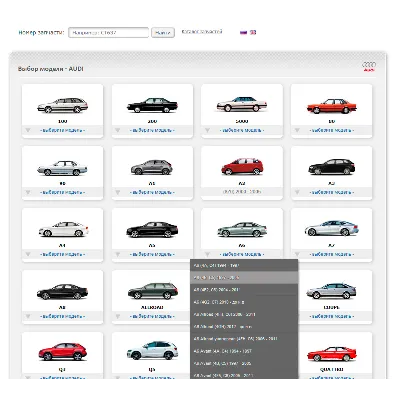Click black Audi A8 sedan image
Viewport: 400px width, 400px height.
62,292
